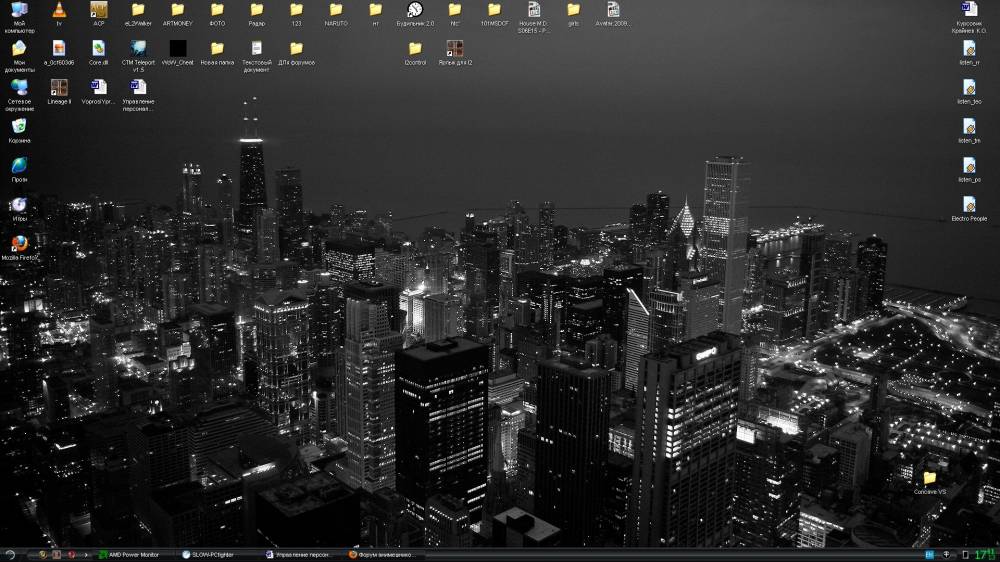Open the NARUTO folder
Image resolution: width=1000 pixels, height=562 pixels.
(x=335, y=10)
